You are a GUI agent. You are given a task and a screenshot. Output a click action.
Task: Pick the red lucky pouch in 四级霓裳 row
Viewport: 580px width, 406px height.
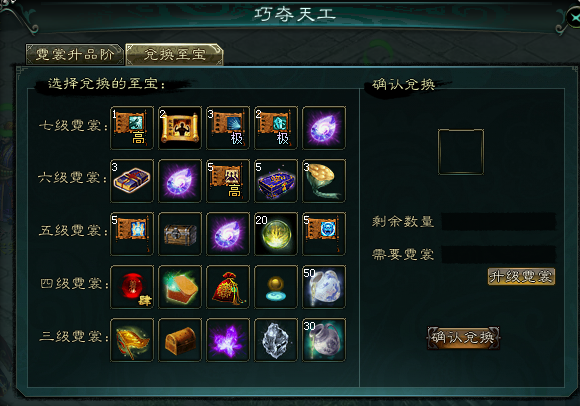click(228, 287)
